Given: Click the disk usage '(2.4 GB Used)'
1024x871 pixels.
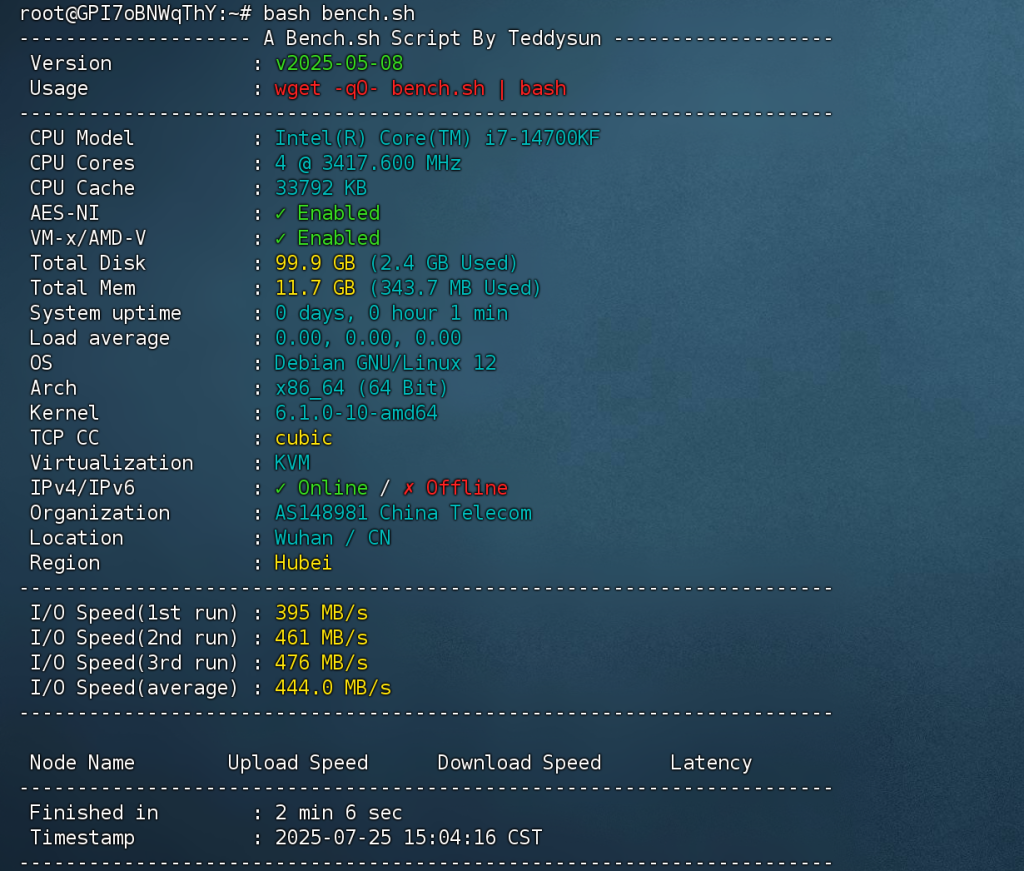Looking at the screenshot, I should click(443, 263).
